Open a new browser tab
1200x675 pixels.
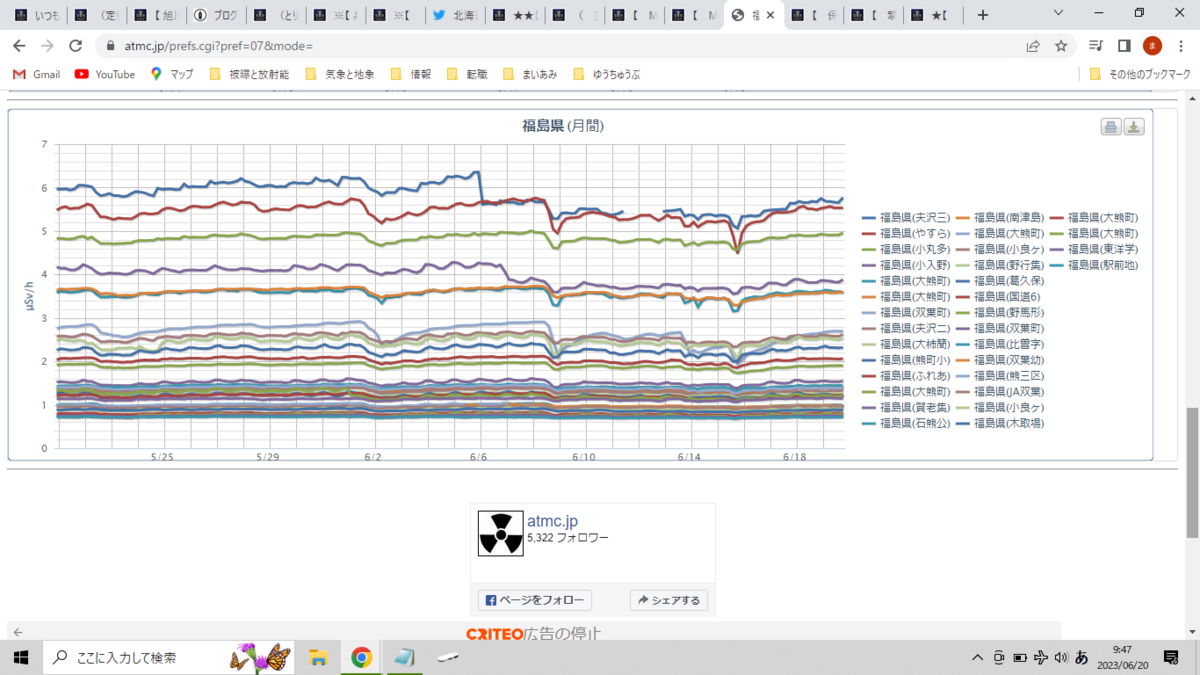[x=983, y=15]
